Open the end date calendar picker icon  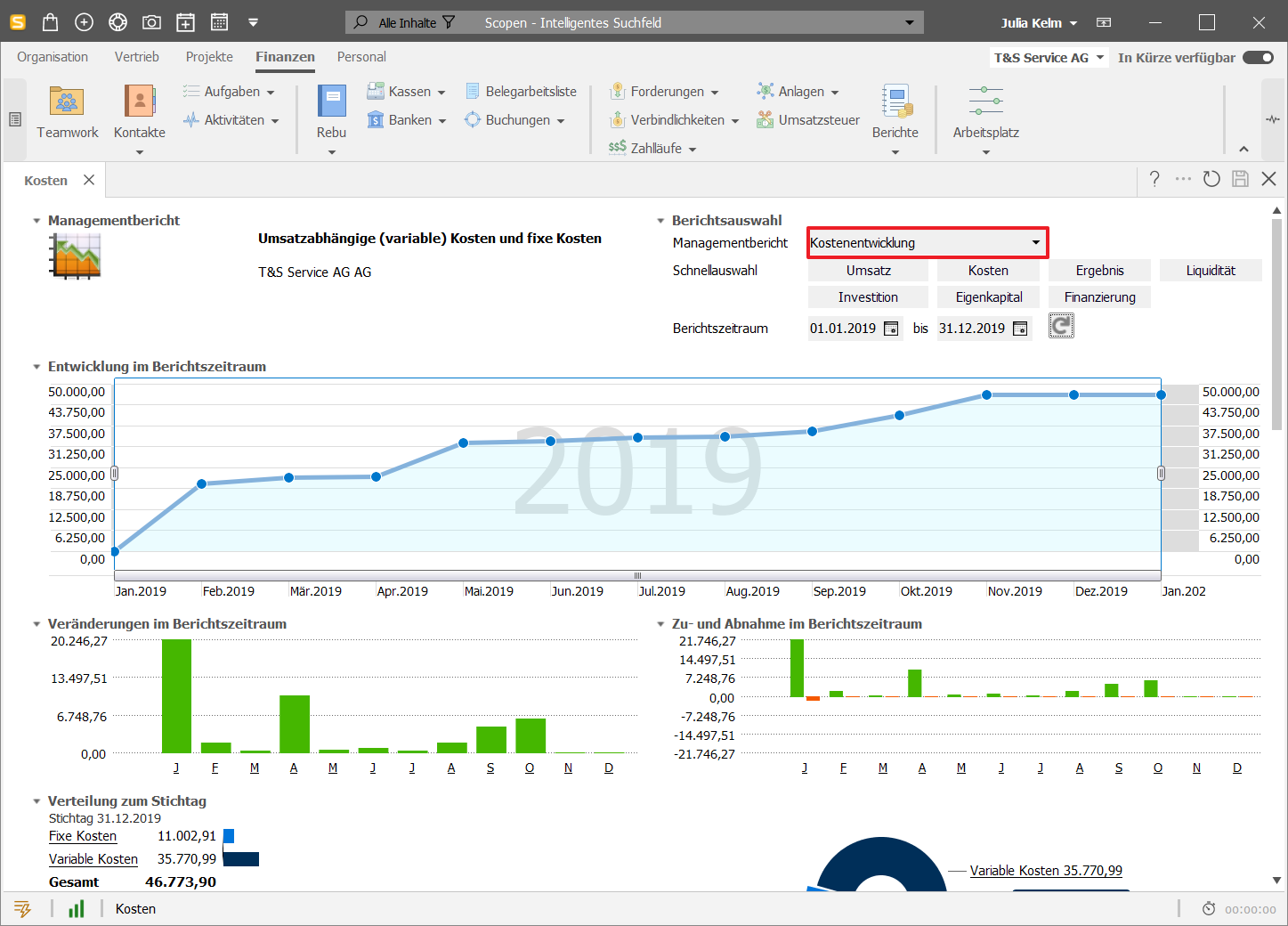(1020, 329)
